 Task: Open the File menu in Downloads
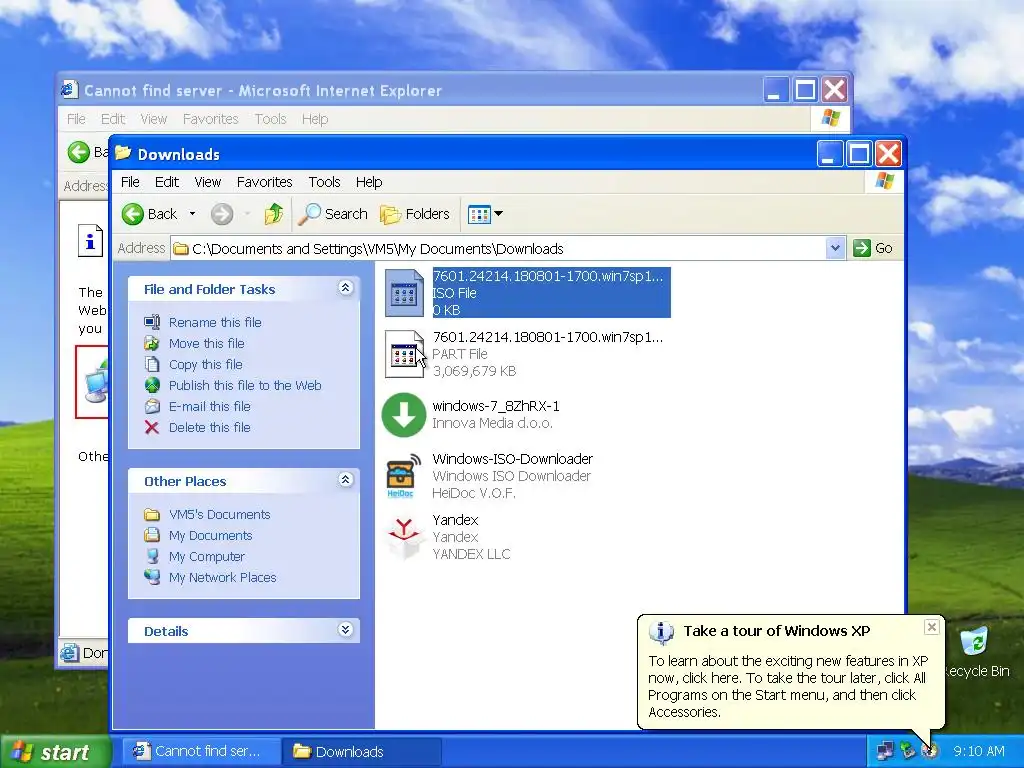click(130, 182)
